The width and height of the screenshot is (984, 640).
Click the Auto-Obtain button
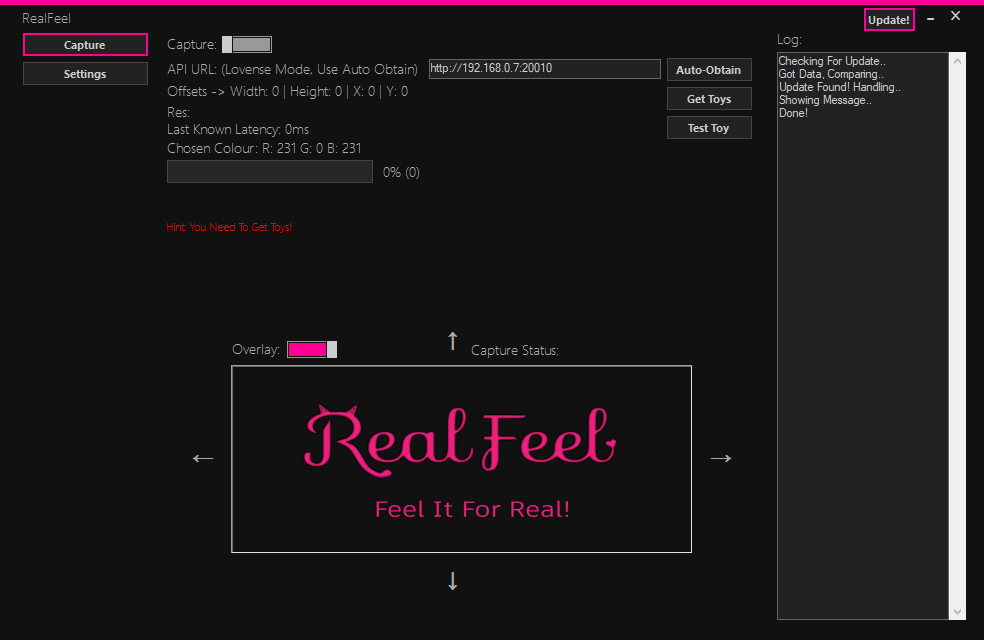[709, 70]
